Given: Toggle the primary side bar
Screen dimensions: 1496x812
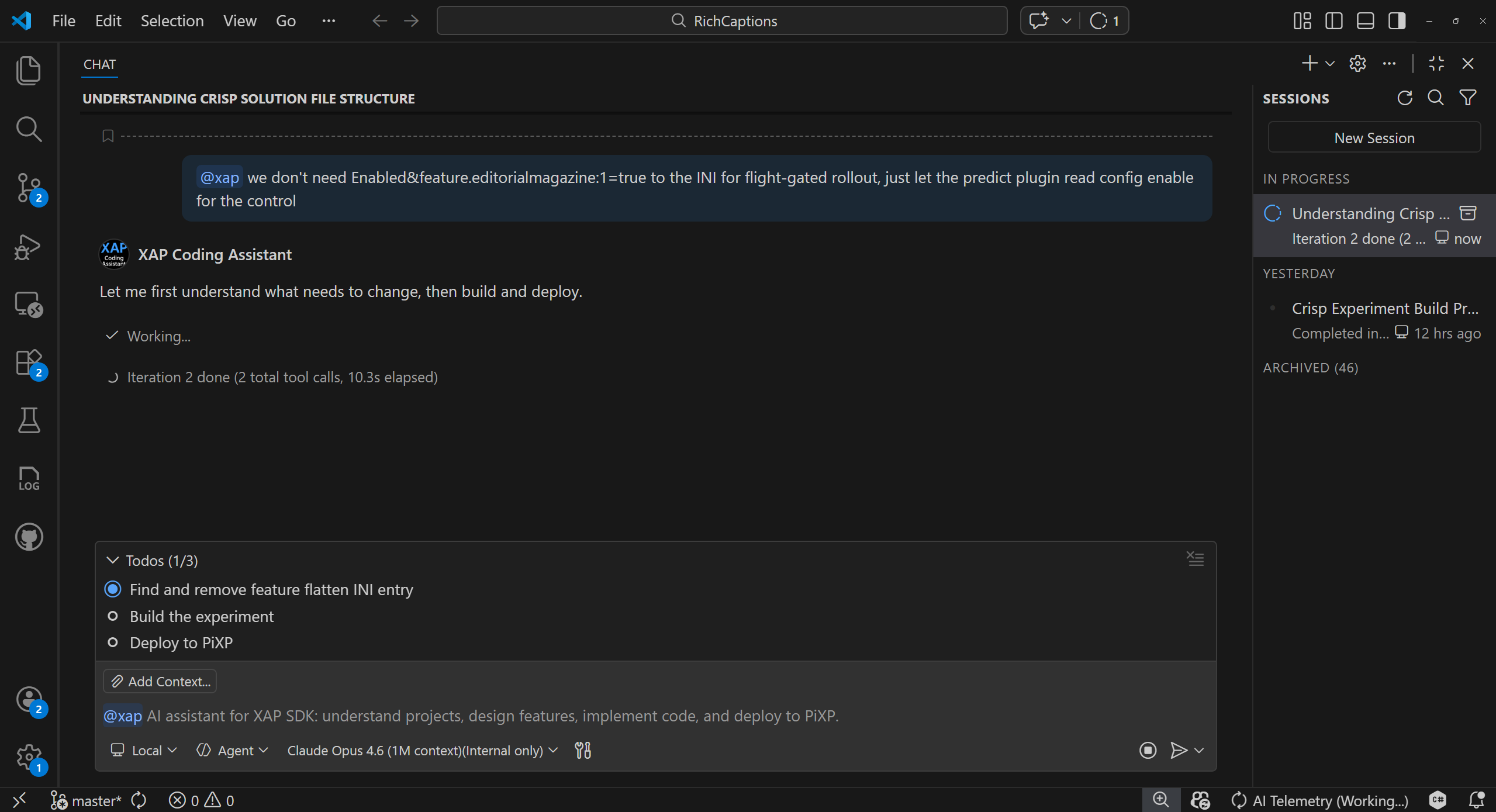Looking at the screenshot, I should [1333, 21].
